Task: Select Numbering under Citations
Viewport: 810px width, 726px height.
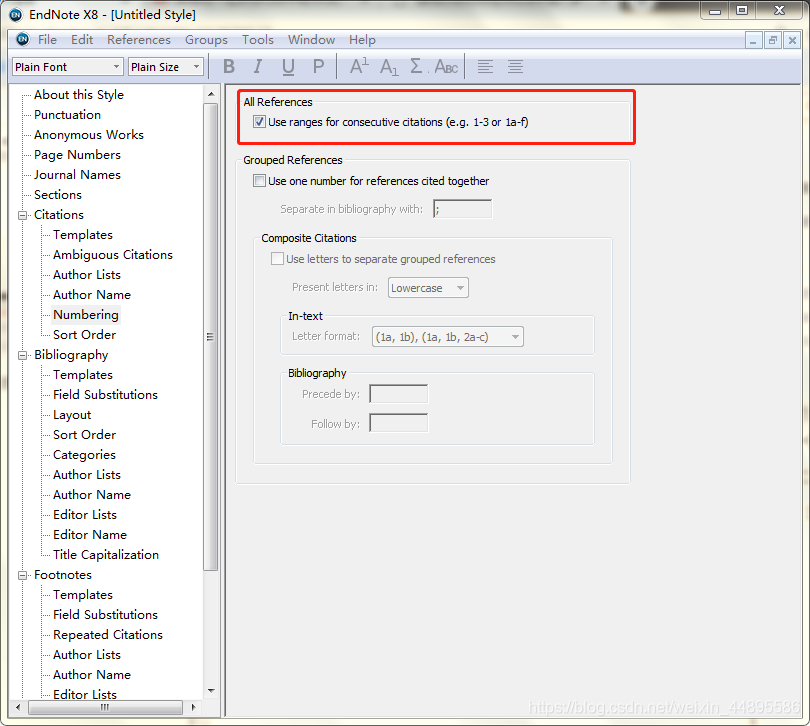Action: coord(86,315)
